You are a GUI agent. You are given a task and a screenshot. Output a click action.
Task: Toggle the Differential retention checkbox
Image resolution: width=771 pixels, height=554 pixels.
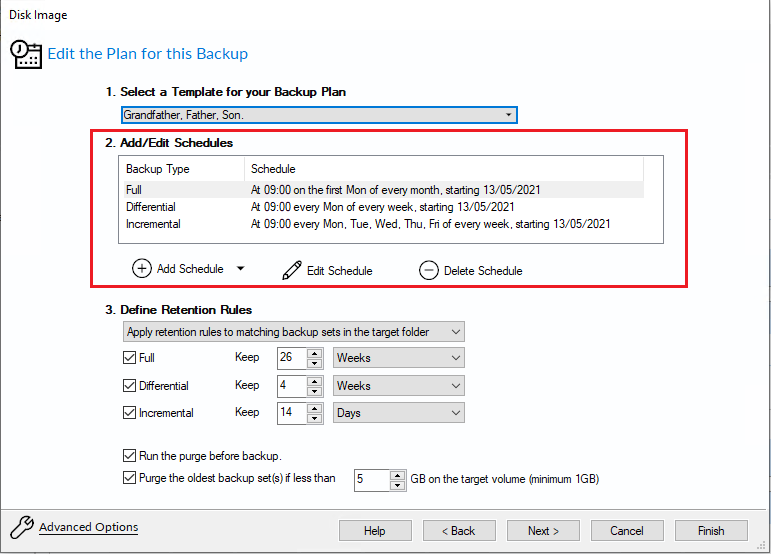[x=129, y=386]
